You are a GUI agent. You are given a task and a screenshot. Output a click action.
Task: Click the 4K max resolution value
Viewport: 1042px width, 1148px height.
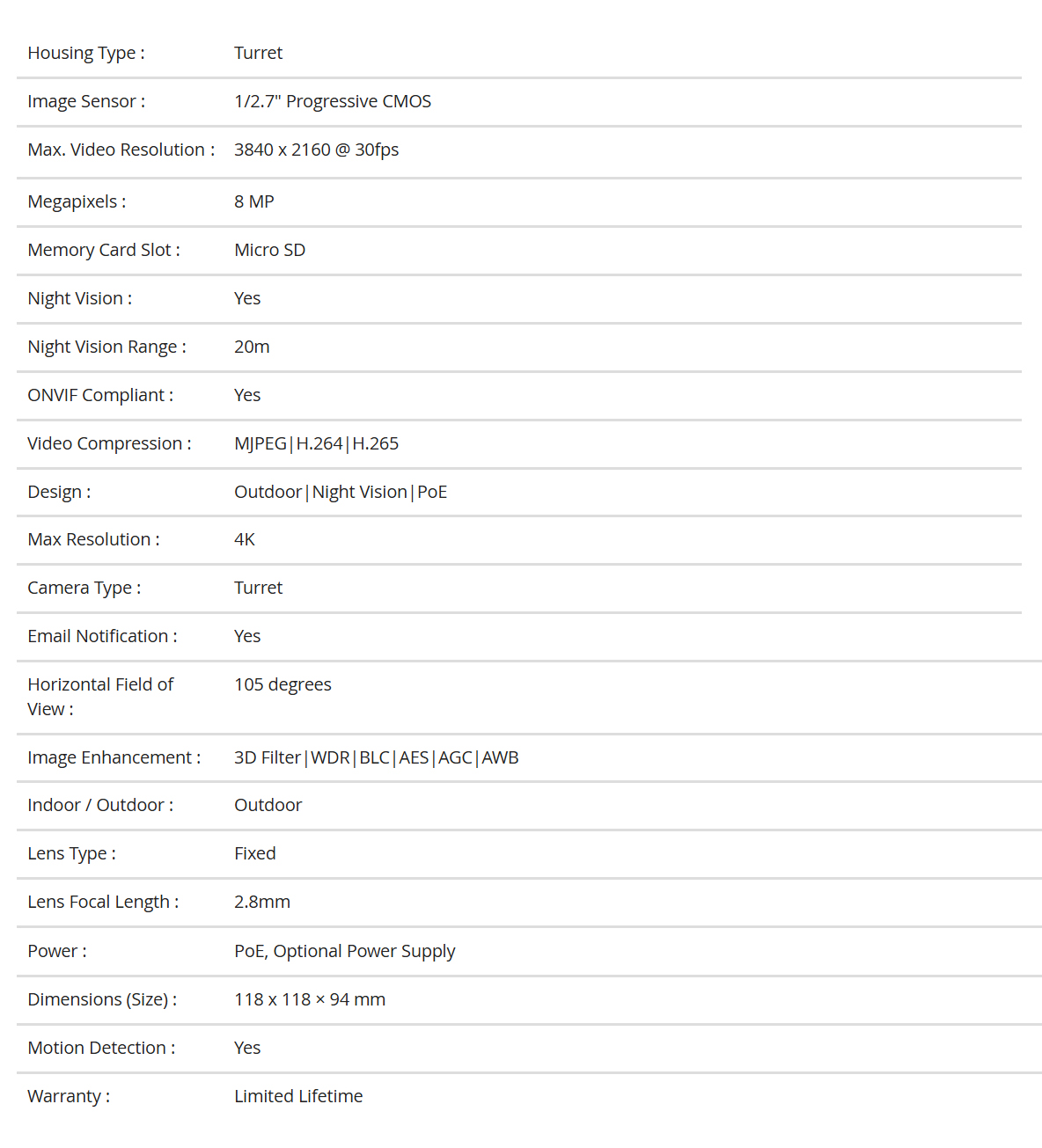pos(245,539)
